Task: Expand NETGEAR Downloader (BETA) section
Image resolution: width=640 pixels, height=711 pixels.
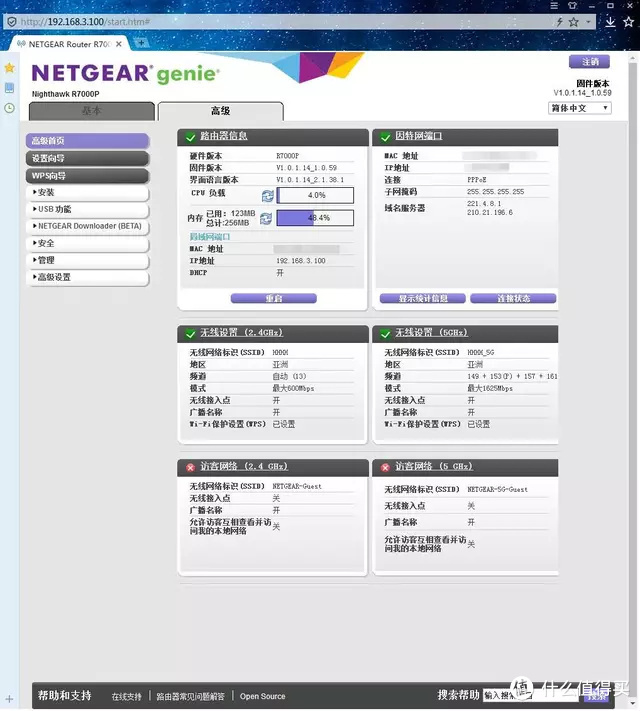Action: coord(88,226)
